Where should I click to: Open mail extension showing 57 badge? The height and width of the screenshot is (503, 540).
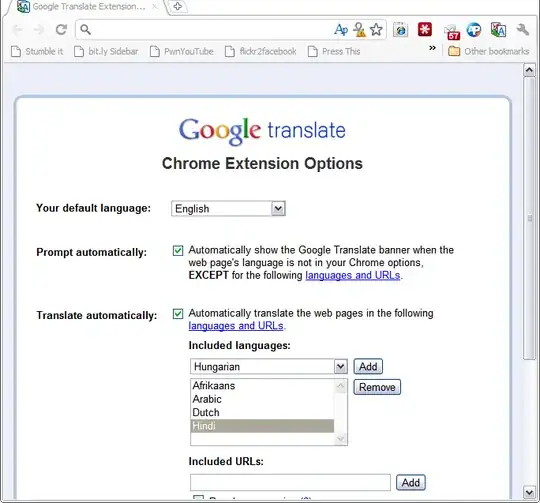coord(452,32)
